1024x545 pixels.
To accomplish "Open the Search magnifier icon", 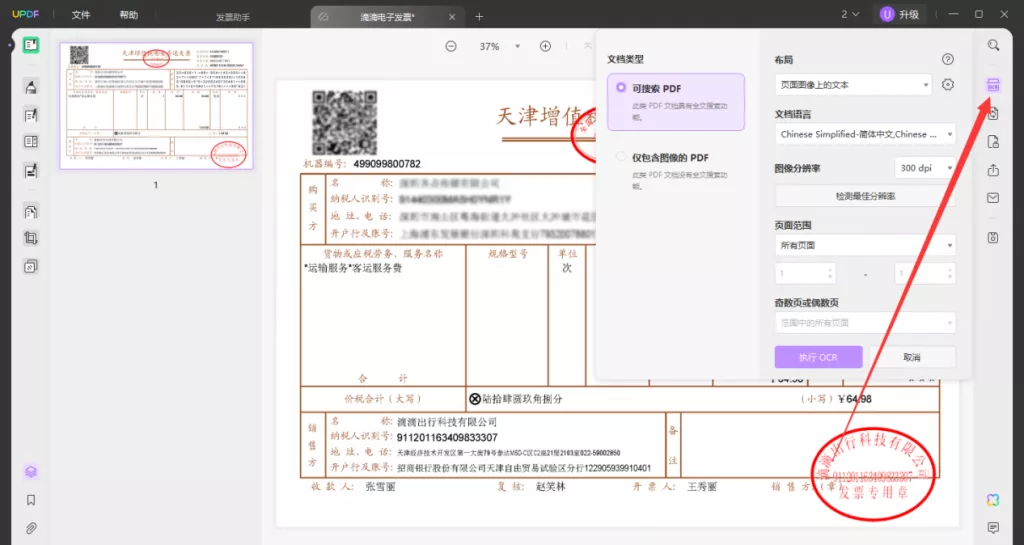I will coord(993,45).
